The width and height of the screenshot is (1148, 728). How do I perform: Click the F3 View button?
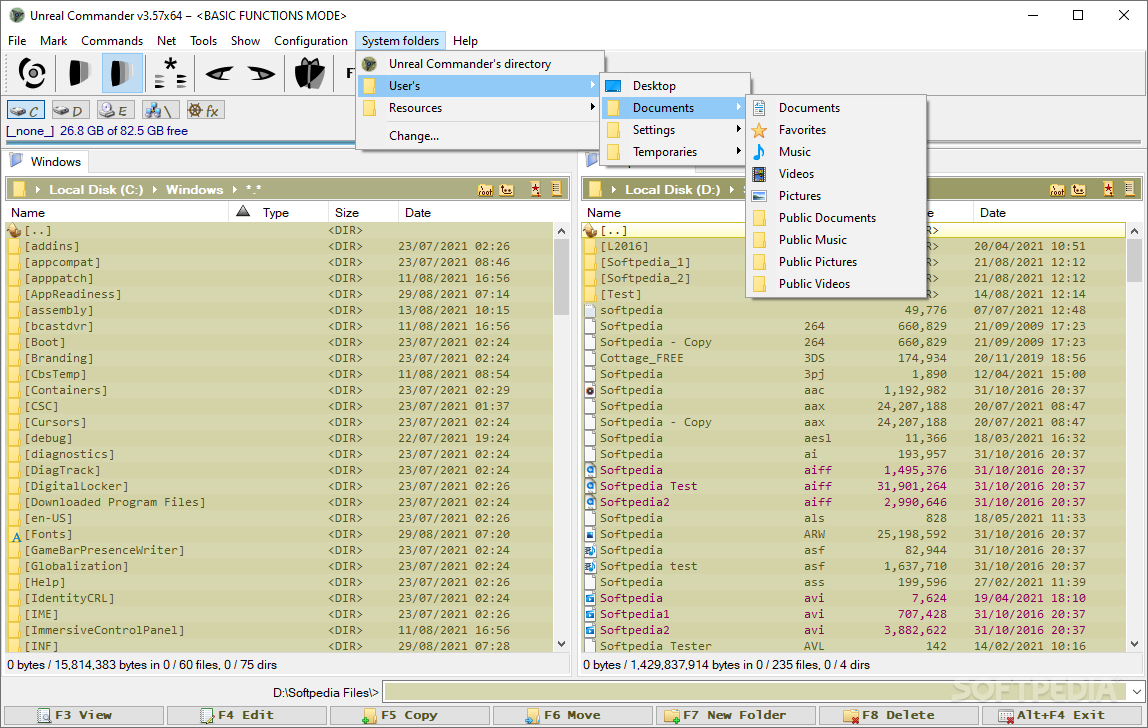coord(83,716)
